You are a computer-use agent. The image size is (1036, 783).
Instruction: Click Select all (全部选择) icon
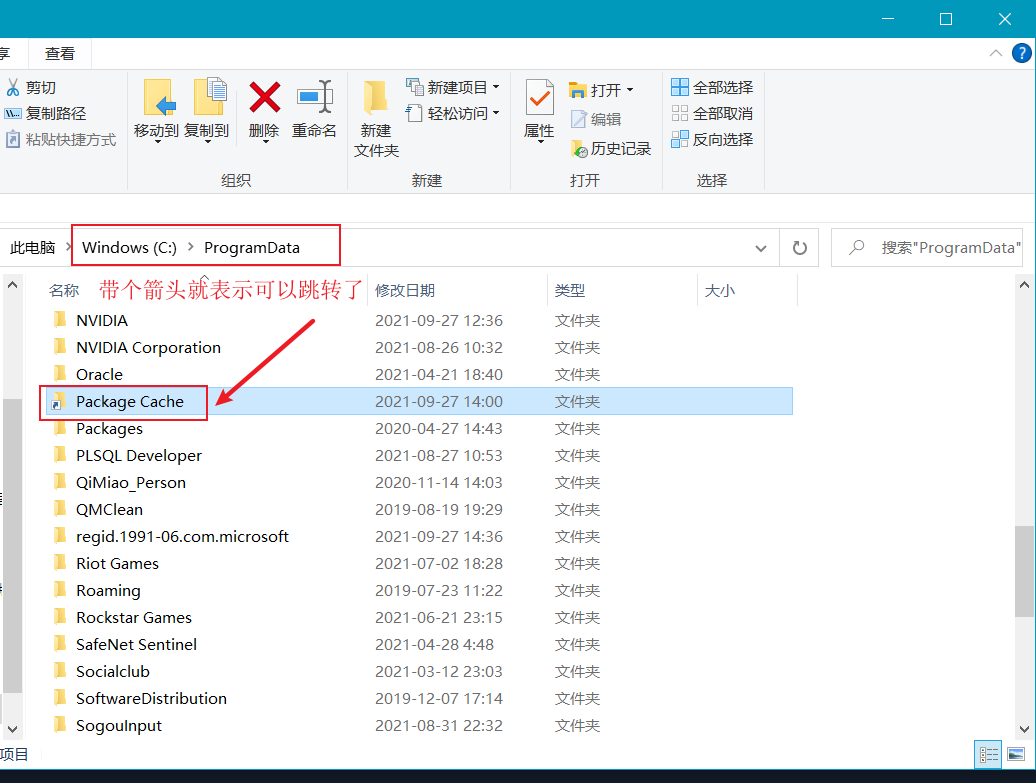coord(680,87)
